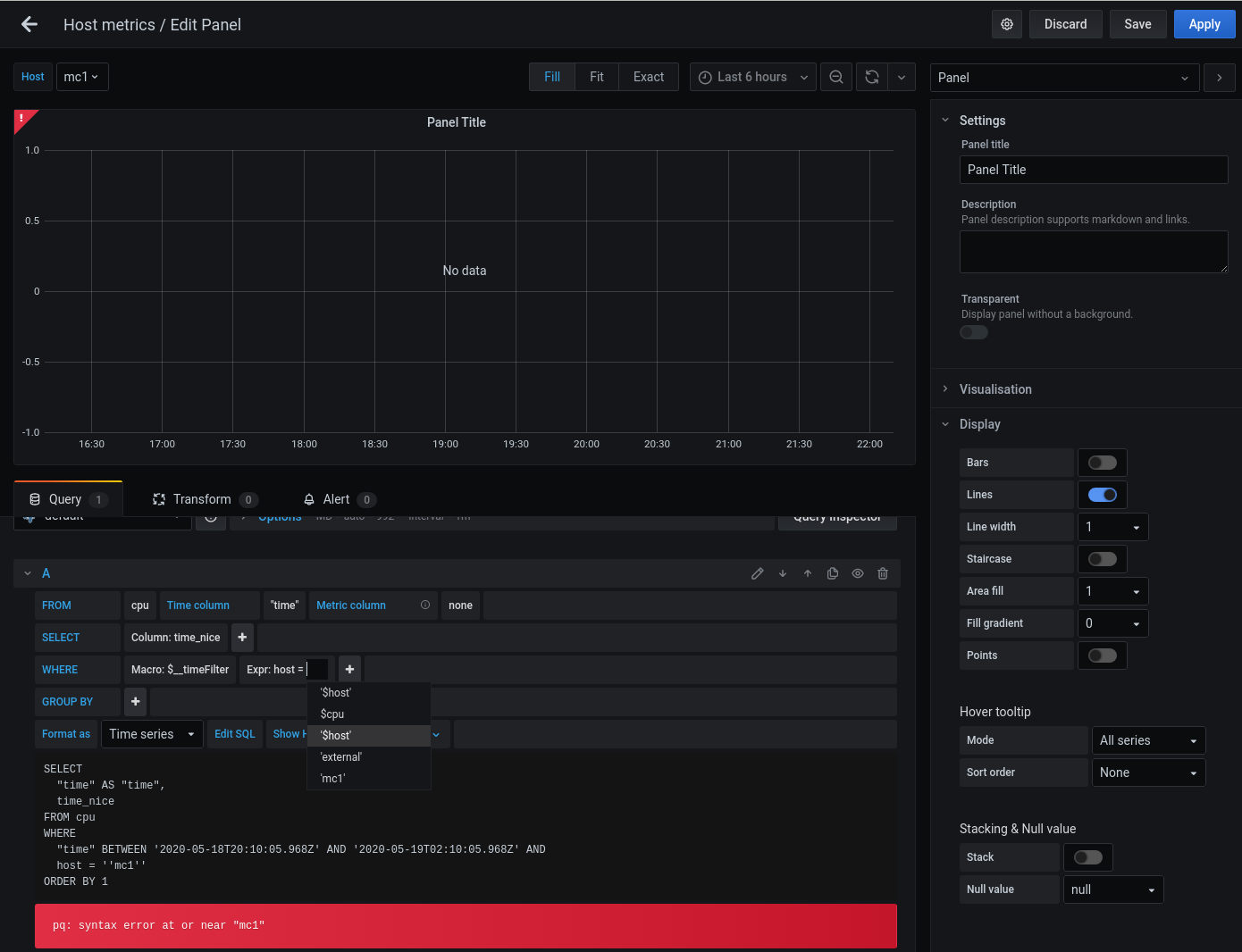Turn on Staircase rendering
The width and height of the screenshot is (1242, 952).
(1102, 558)
